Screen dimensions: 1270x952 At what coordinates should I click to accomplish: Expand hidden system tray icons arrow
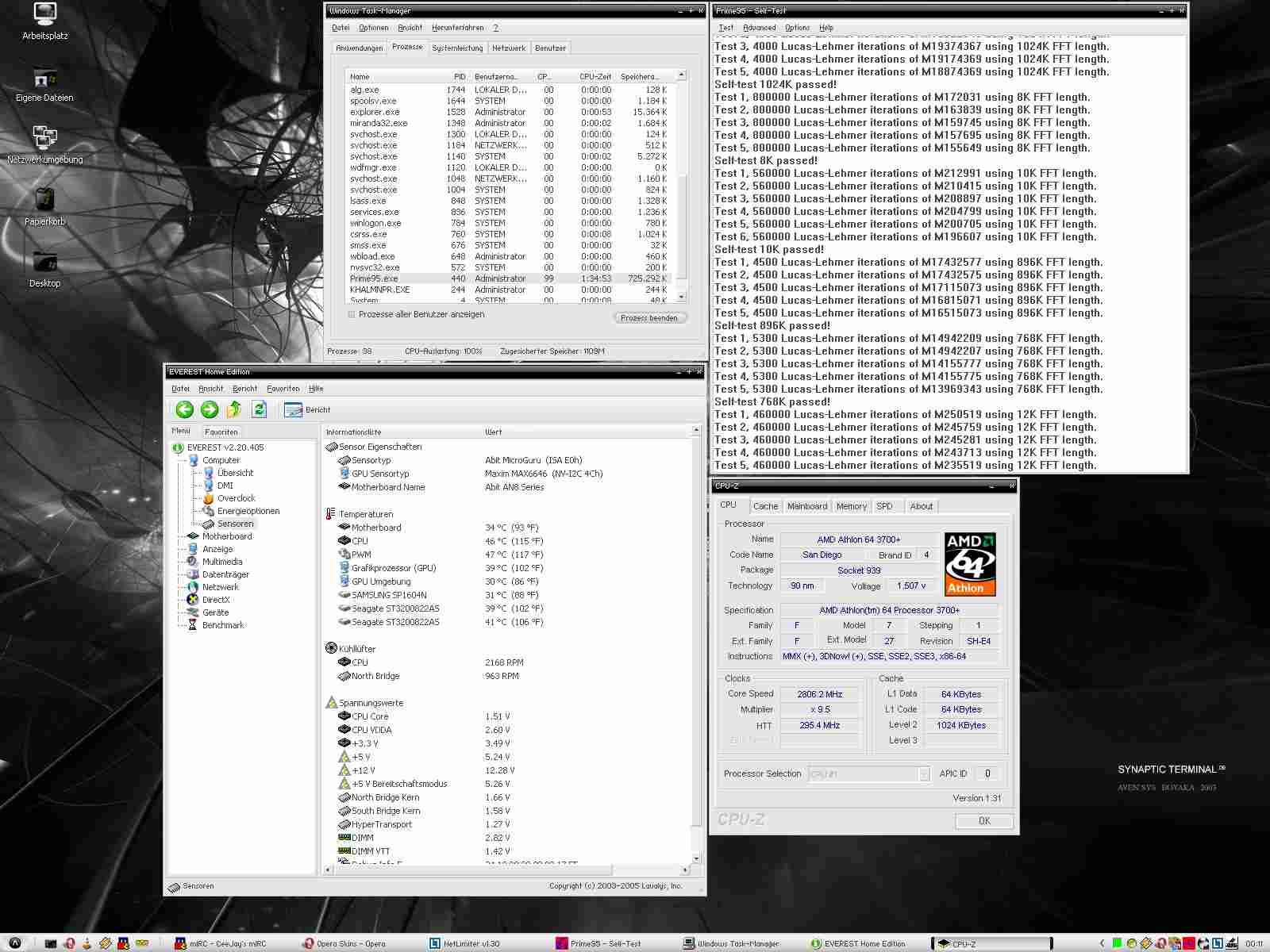[1102, 943]
